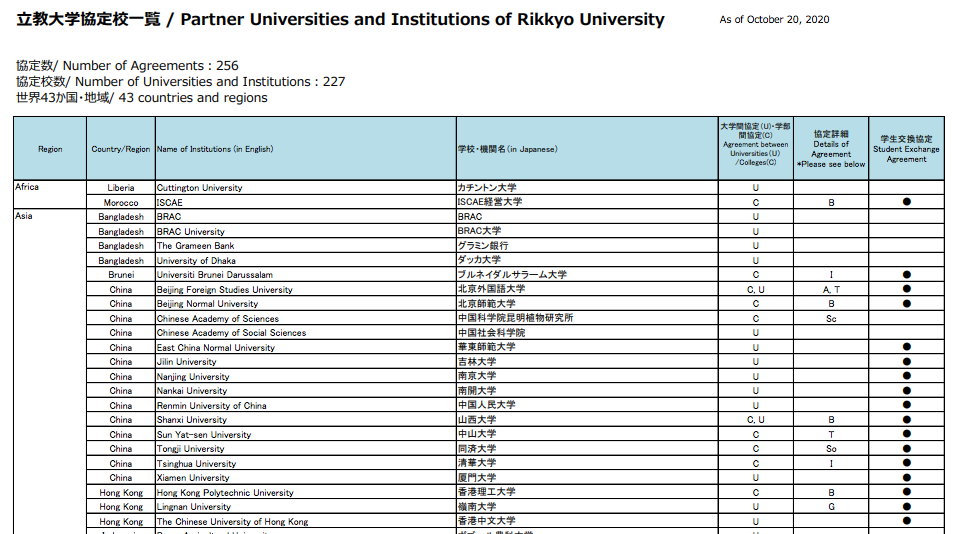The height and width of the screenshot is (534, 960).
Task: Click the 'ISCAE' institution name cell
Action: point(306,203)
